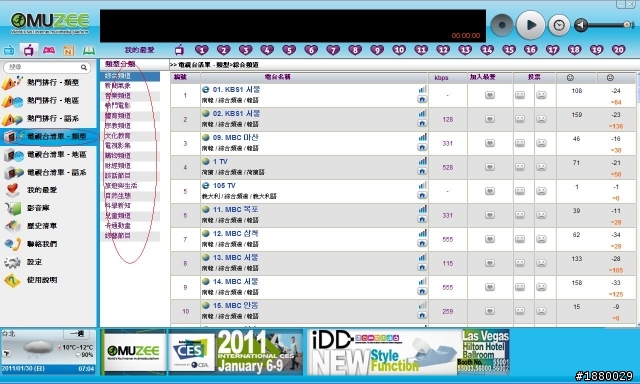The image size is (640, 384).
Task: Open the orange N news icon
Action: pyautogui.click(x=69, y=51)
